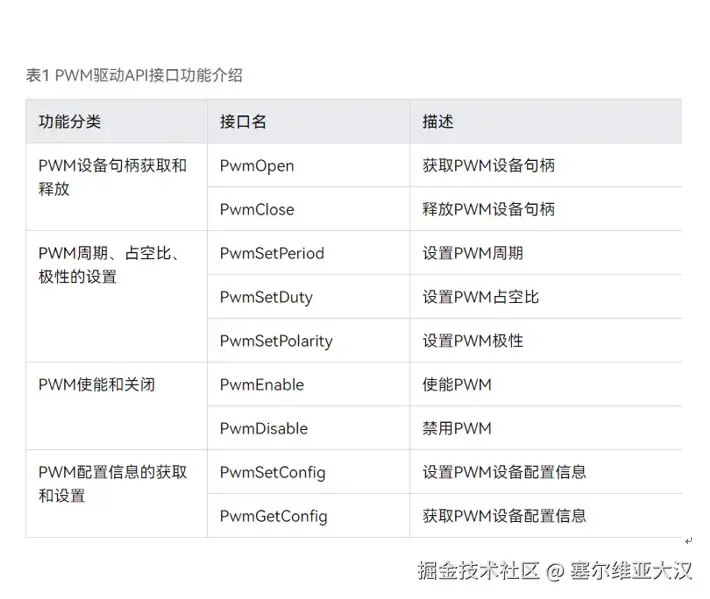Image resolution: width=710 pixels, height=599 pixels.
Task: Click the 获取PWM设备句柄 description
Action: click(x=488, y=166)
